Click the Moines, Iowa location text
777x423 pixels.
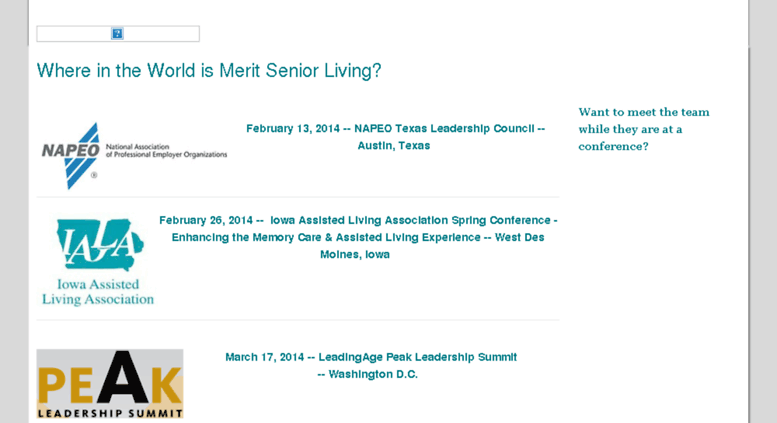[355, 255]
